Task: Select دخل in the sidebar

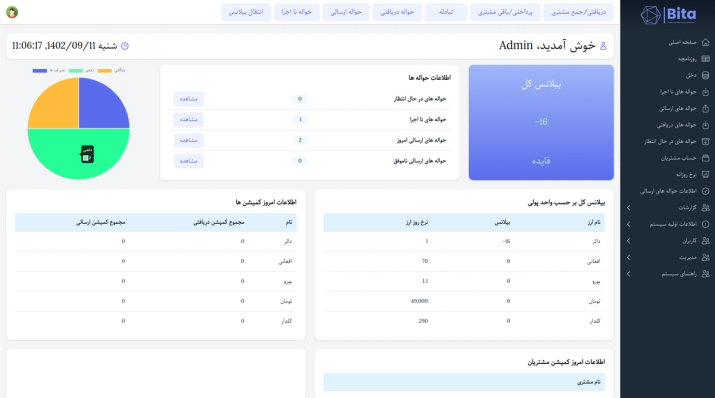Action: pyautogui.click(x=691, y=75)
